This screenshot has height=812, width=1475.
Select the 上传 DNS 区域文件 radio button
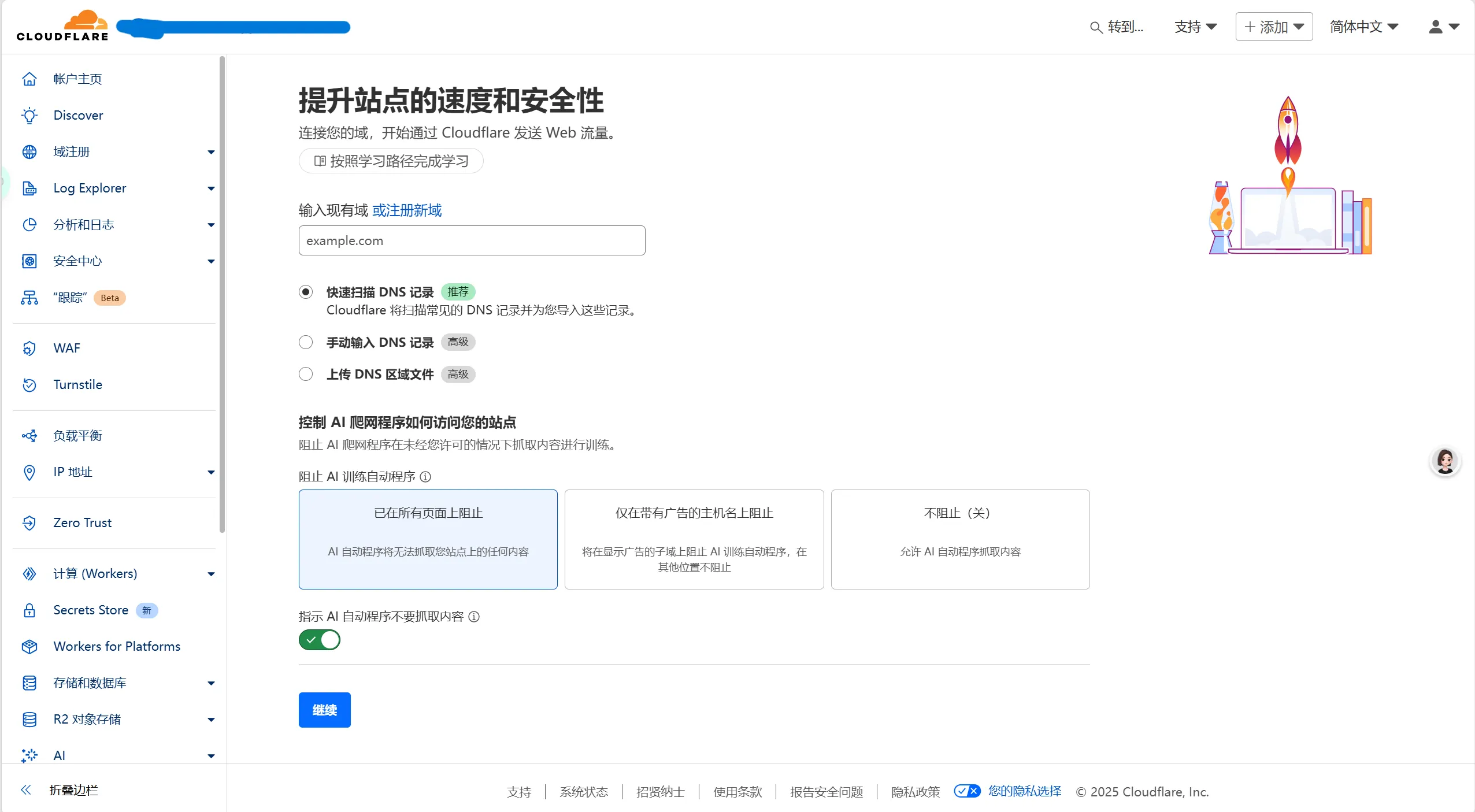[306, 375]
